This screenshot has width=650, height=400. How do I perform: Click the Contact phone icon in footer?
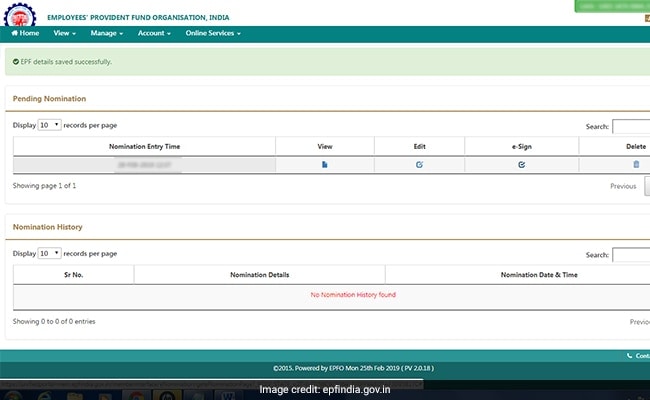point(630,355)
